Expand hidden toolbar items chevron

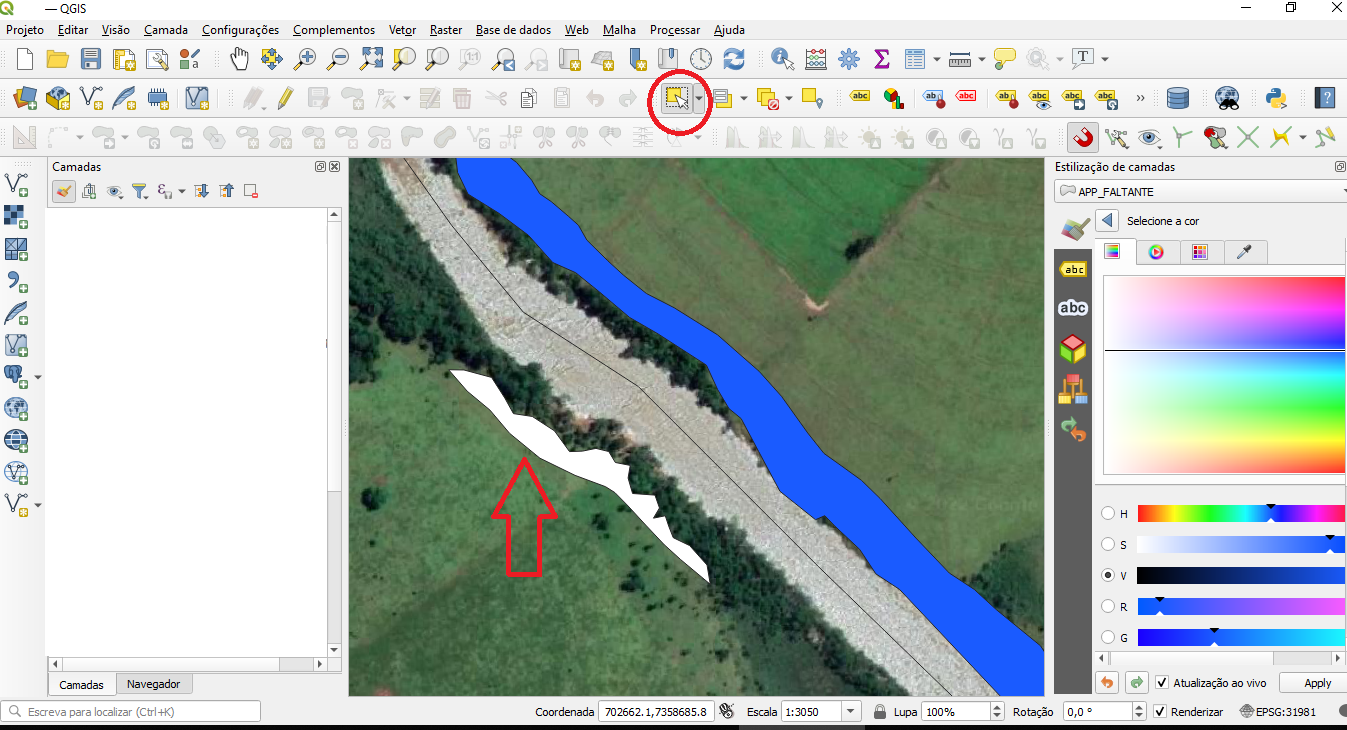1140,98
